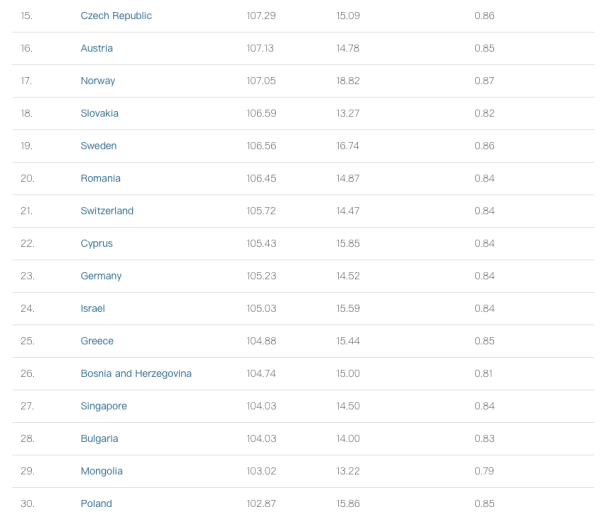Open the Romania country link

(101, 178)
